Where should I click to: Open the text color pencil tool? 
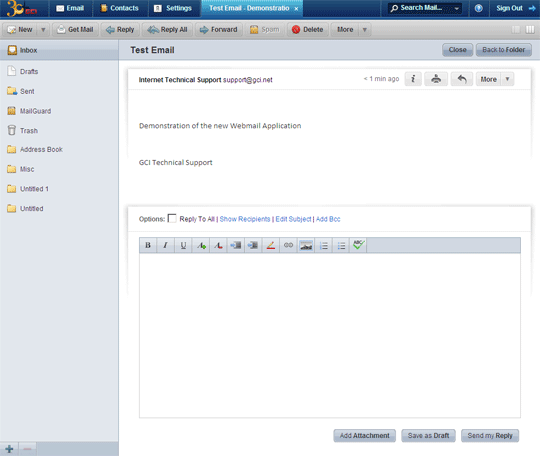pyautogui.click(x=271, y=245)
